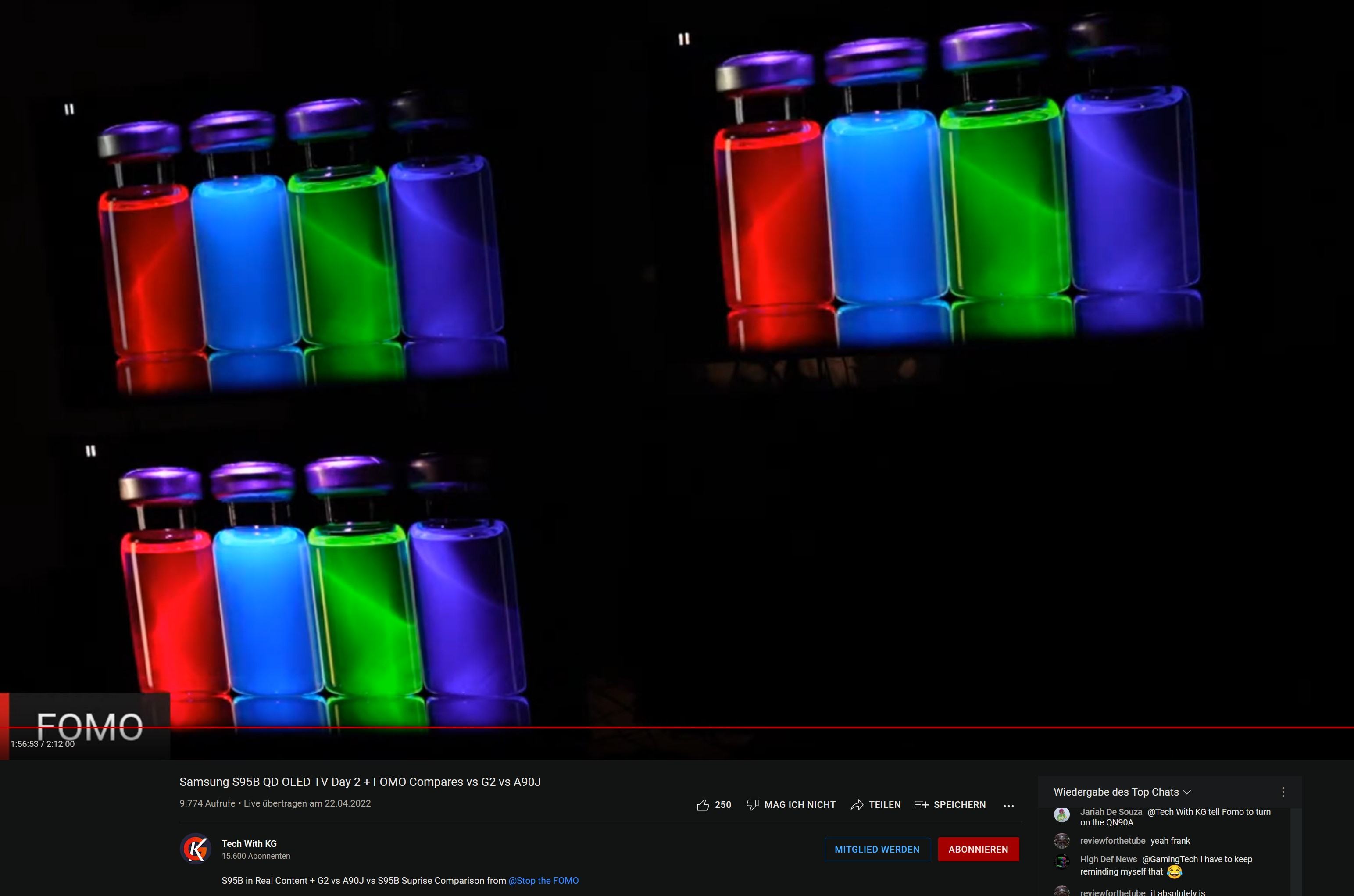The width and height of the screenshot is (1354, 896).
Task: Open the Tech With KG channel name
Action: [249, 843]
